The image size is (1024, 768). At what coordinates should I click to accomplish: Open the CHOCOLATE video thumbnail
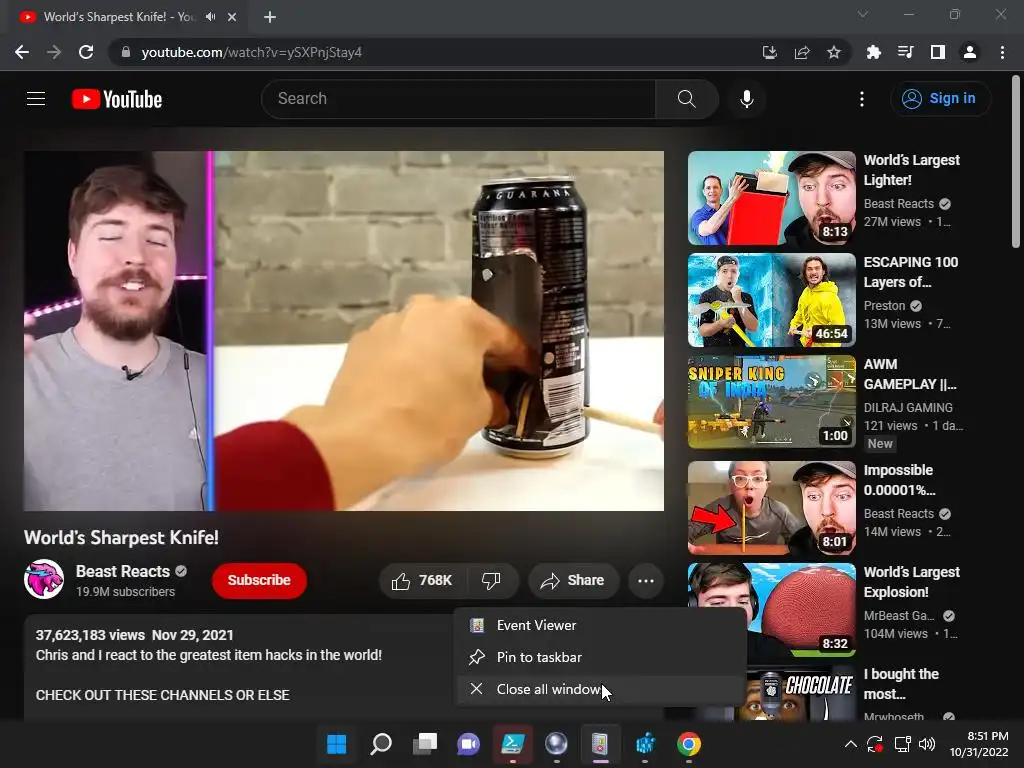(801, 694)
